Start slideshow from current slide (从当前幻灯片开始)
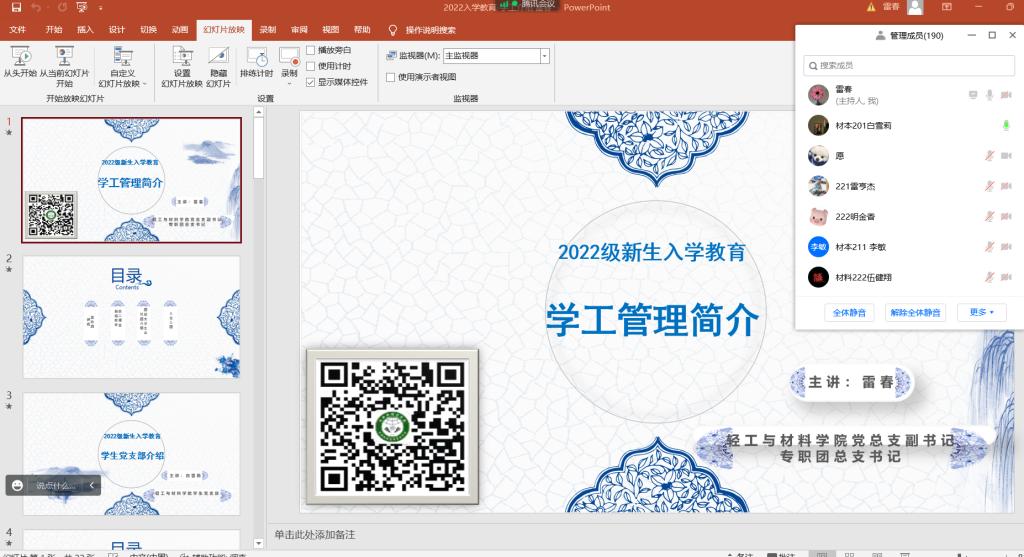 [64, 62]
